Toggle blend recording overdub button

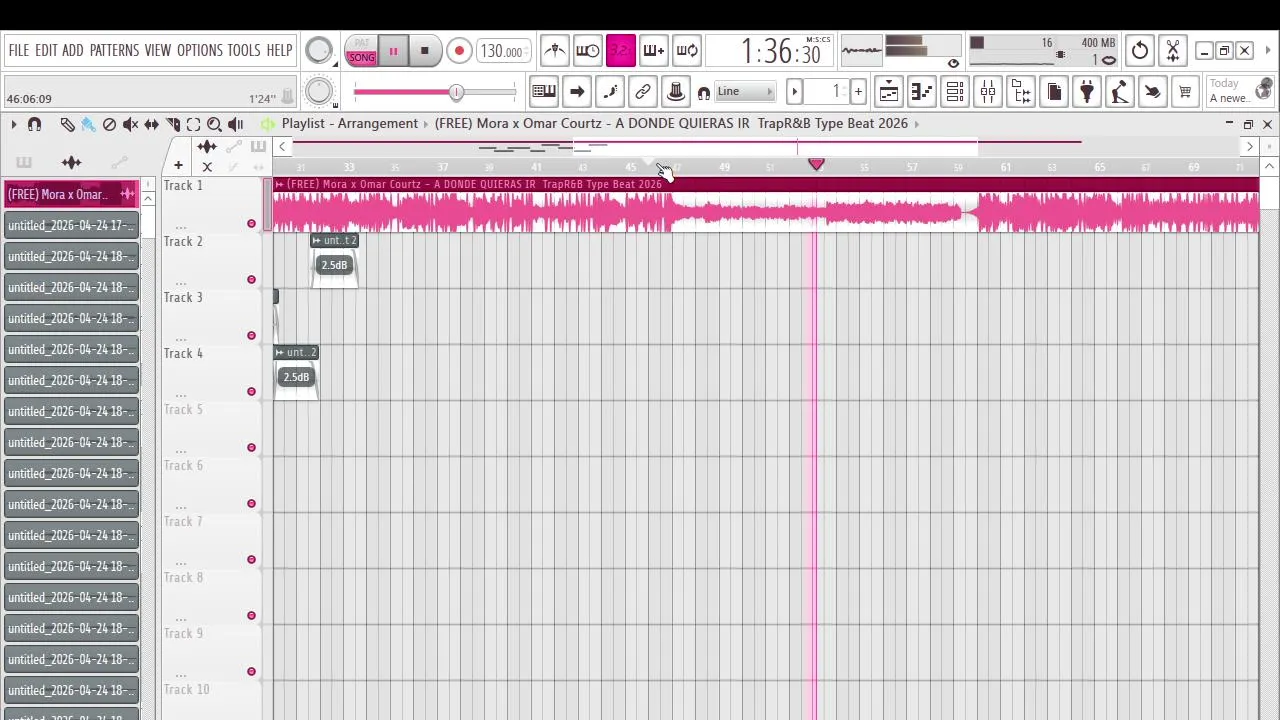point(653,50)
